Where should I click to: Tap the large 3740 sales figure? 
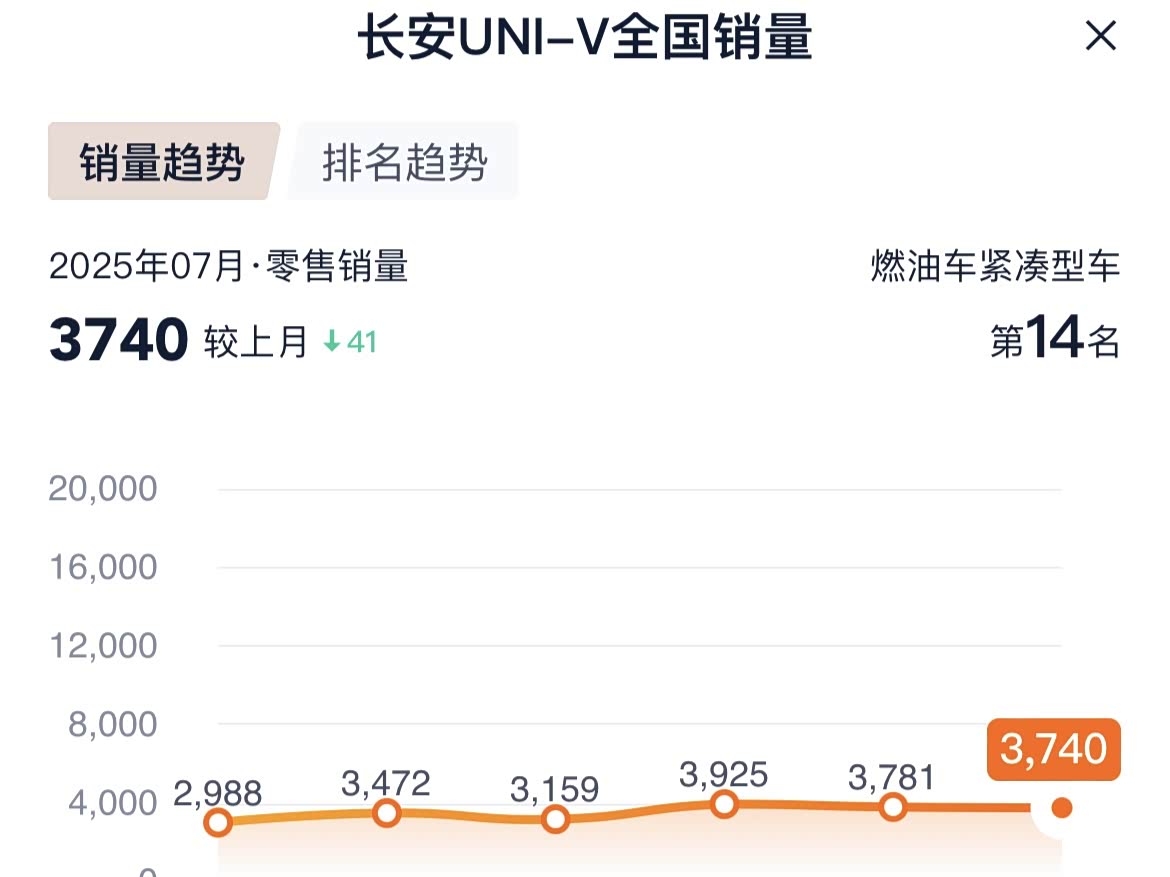tap(118, 341)
